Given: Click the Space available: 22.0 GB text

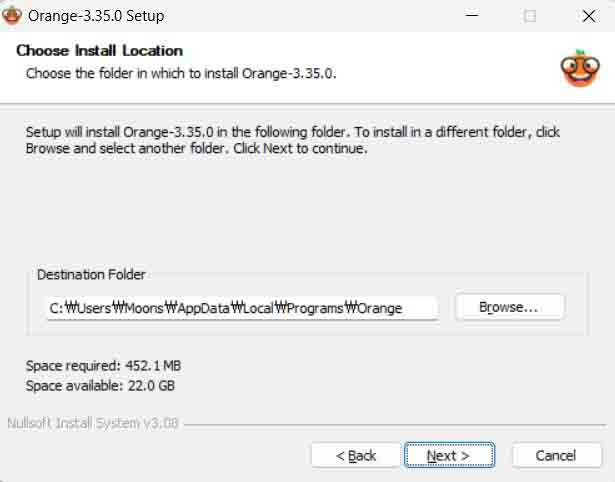Looking at the screenshot, I should (100, 386).
